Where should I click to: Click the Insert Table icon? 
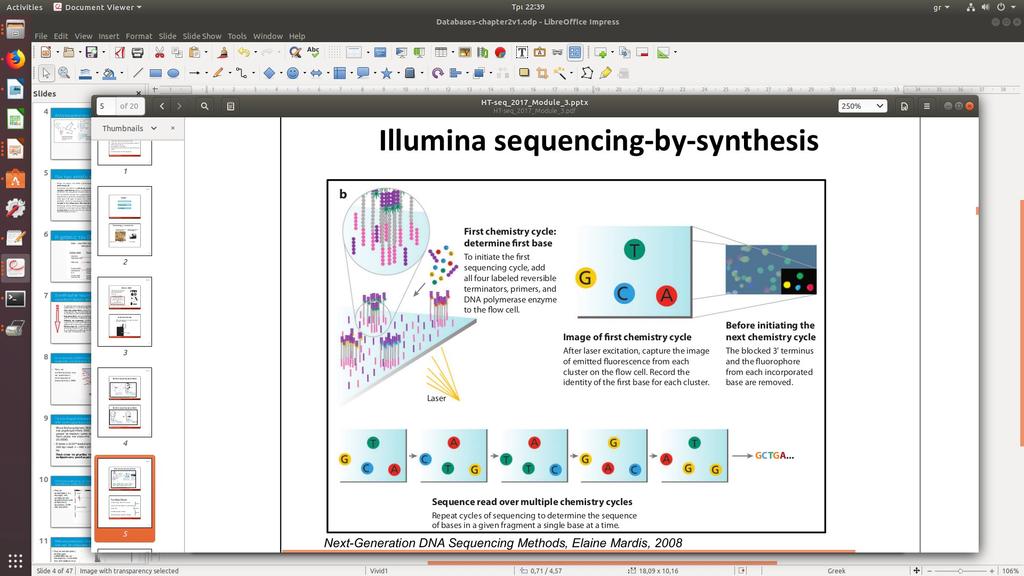(441, 52)
